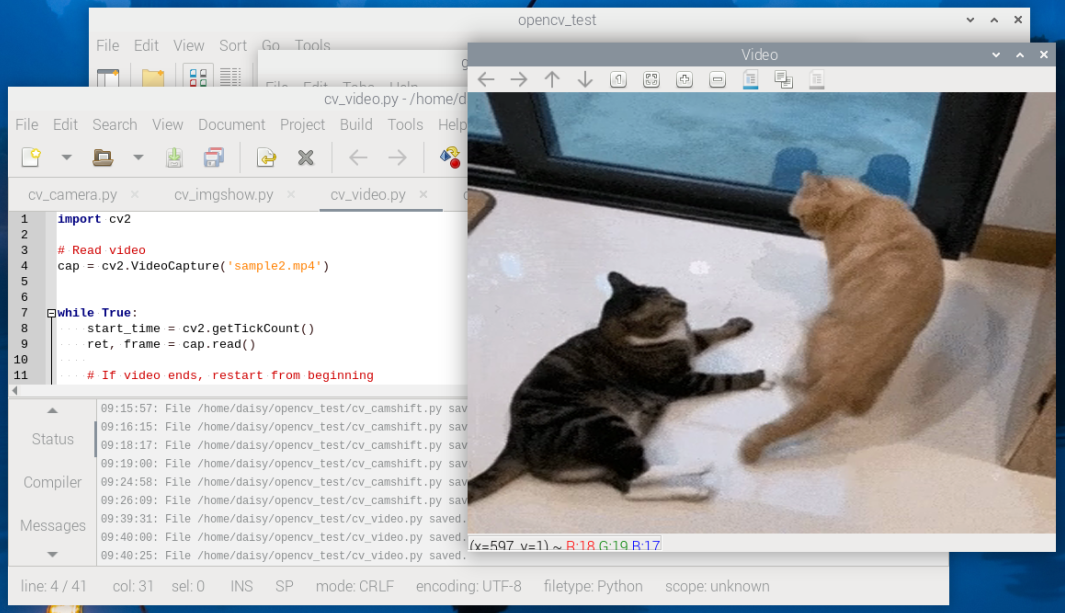The image size is (1065, 613).
Task: Close the cv_video.py tab
Action: 423,194
